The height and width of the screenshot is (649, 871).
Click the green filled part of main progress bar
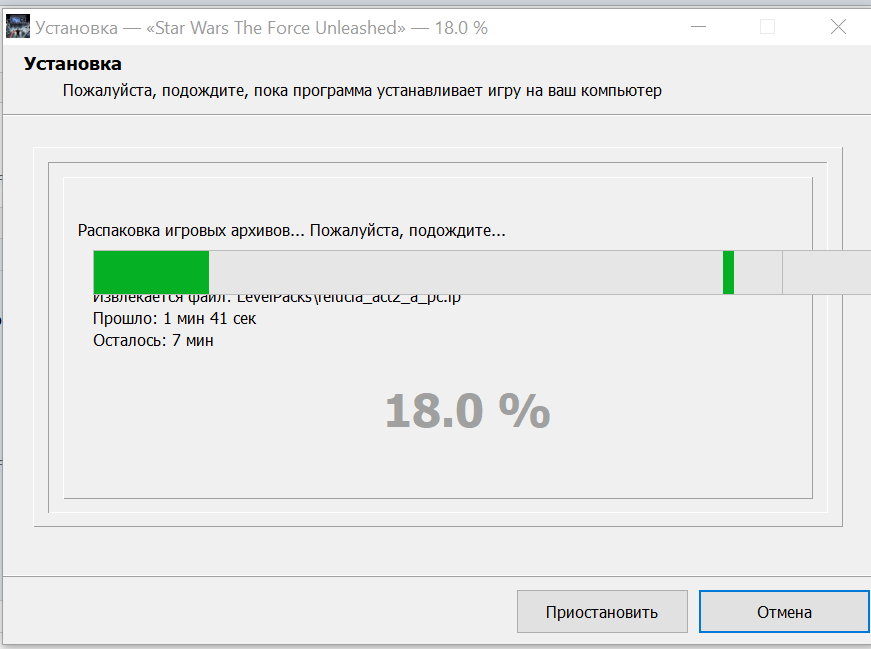(151, 272)
